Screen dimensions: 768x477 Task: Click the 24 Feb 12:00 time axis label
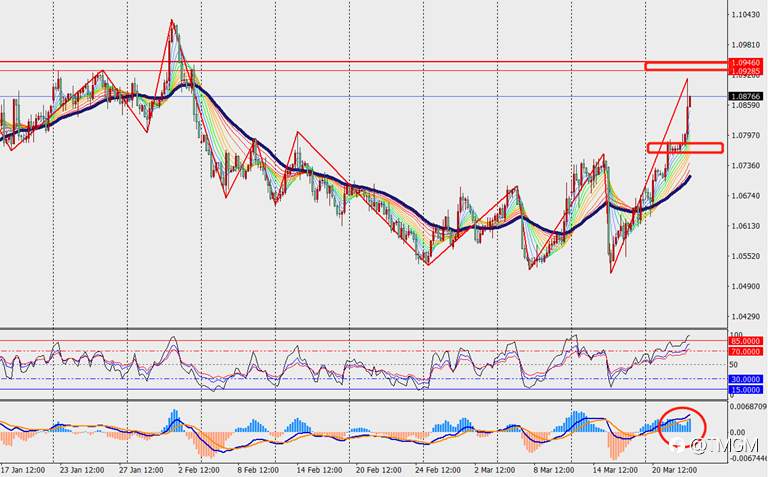pyautogui.click(x=437, y=470)
